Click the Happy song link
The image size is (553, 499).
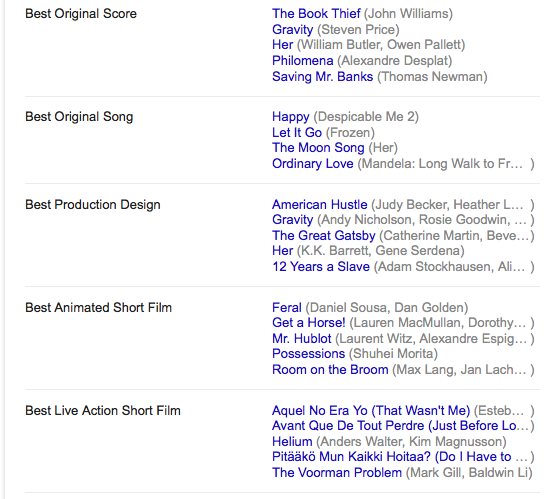point(291,117)
